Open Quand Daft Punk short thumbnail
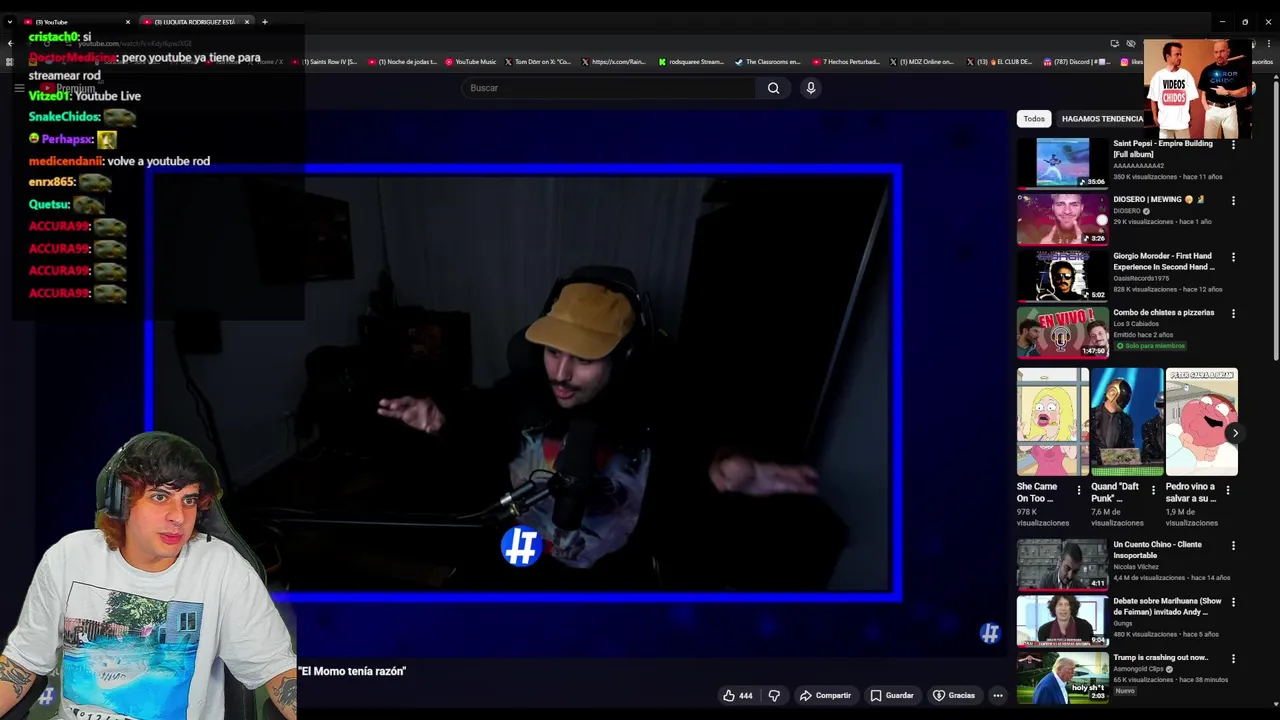The height and width of the screenshot is (720, 1280). coord(1127,422)
